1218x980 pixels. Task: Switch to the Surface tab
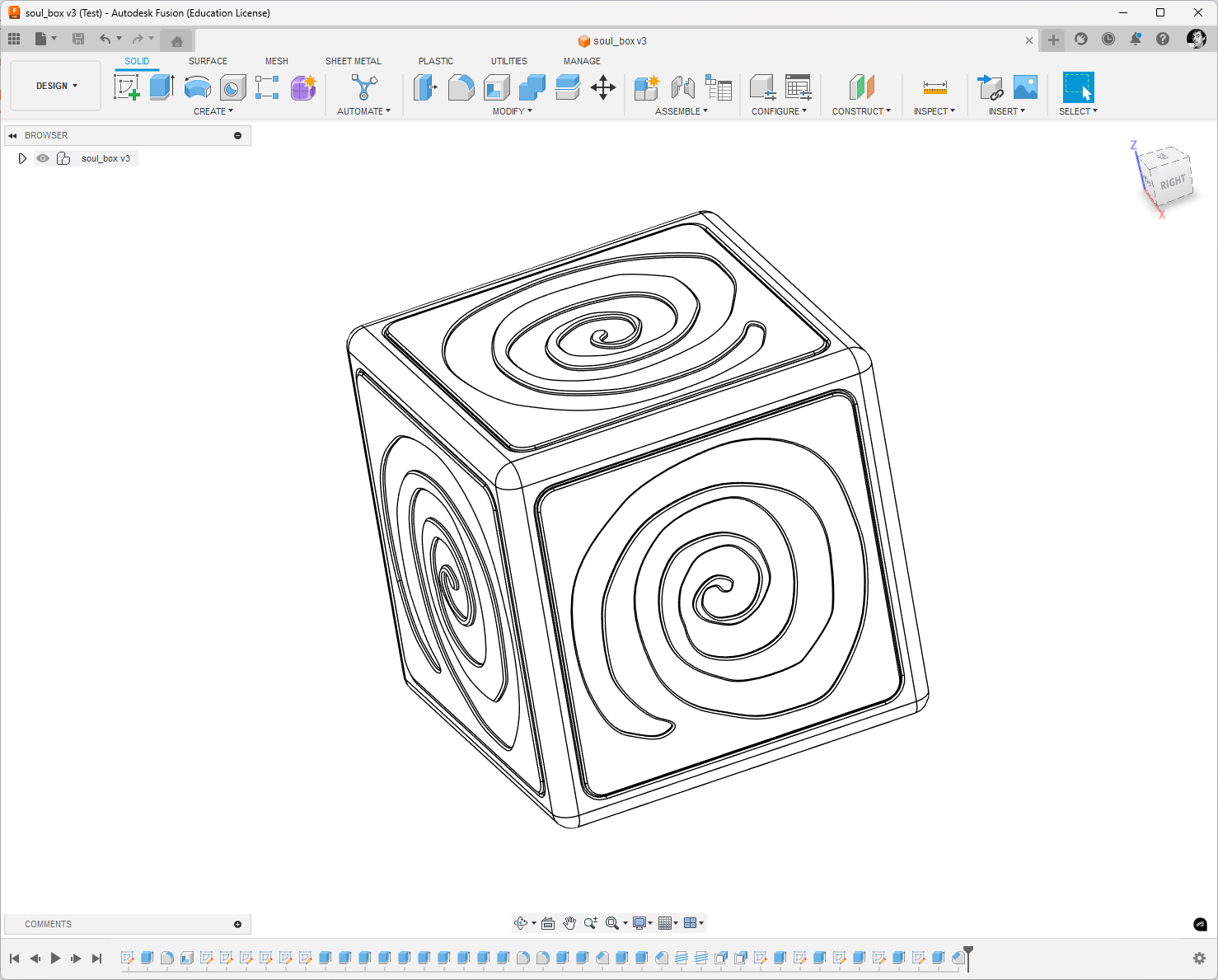pyautogui.click(x=208, y=61)
